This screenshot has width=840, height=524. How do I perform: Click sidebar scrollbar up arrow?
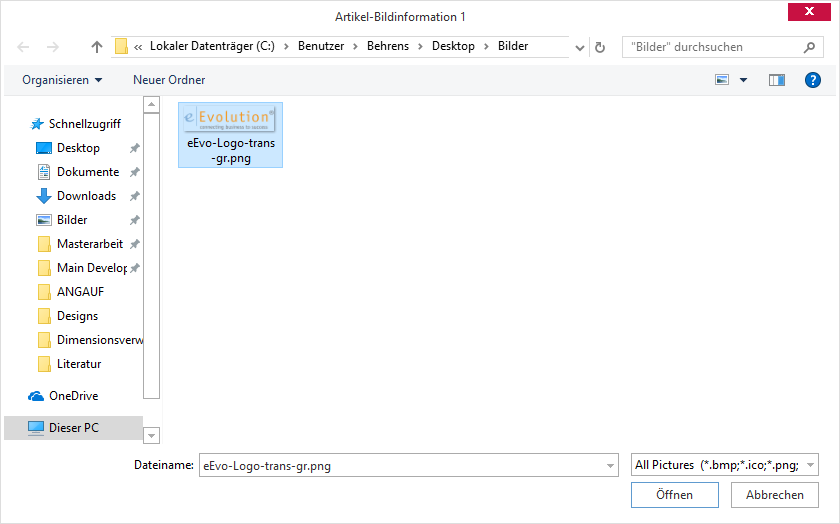(152, 105)
